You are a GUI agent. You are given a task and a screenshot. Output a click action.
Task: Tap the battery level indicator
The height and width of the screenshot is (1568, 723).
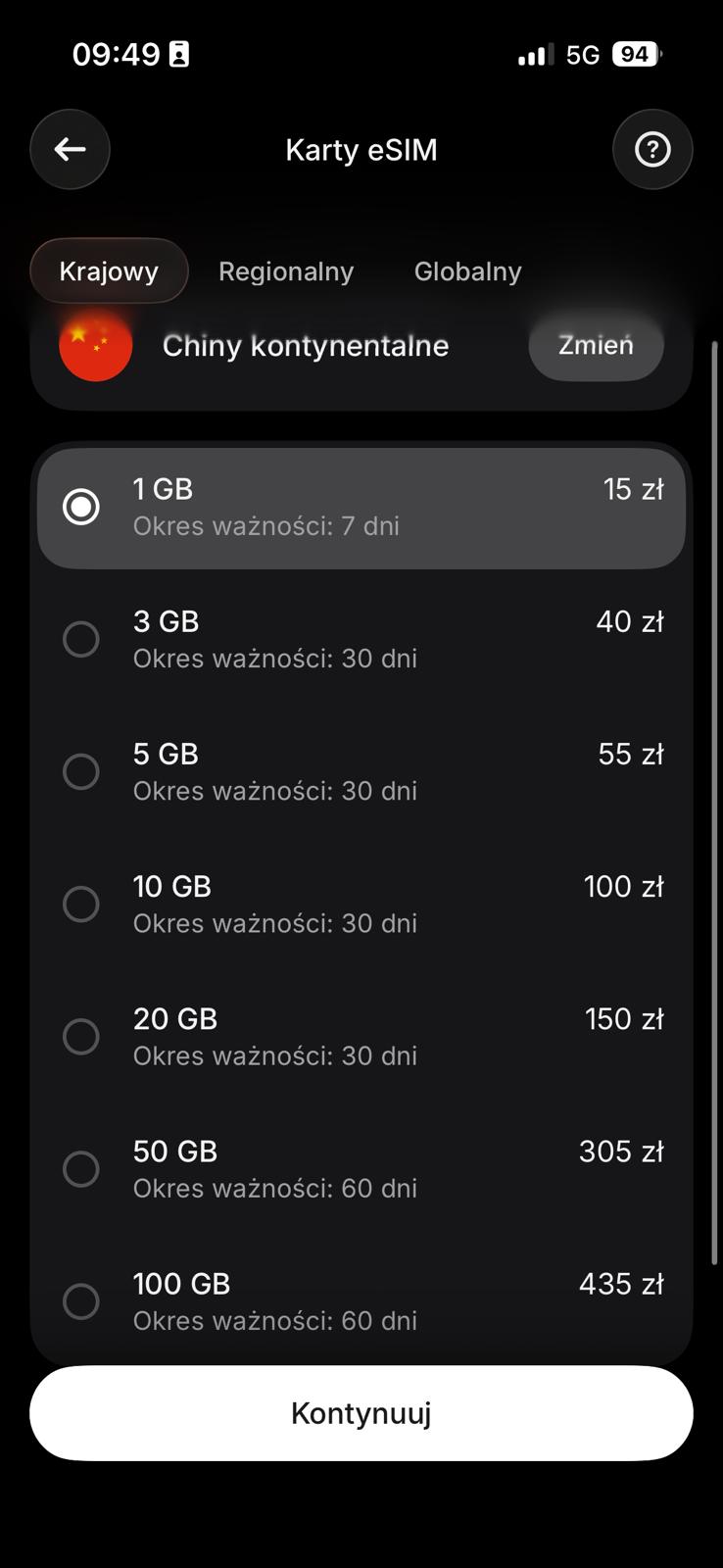pyautogui.click(x=636, y=55)
